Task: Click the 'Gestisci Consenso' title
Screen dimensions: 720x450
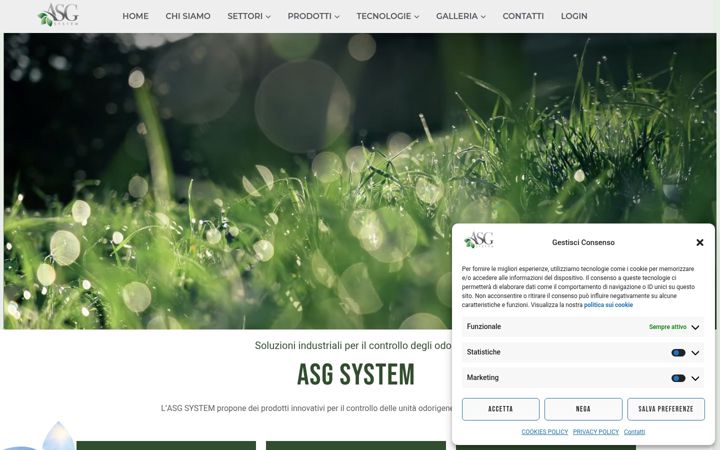Action: tap(583, 242)
